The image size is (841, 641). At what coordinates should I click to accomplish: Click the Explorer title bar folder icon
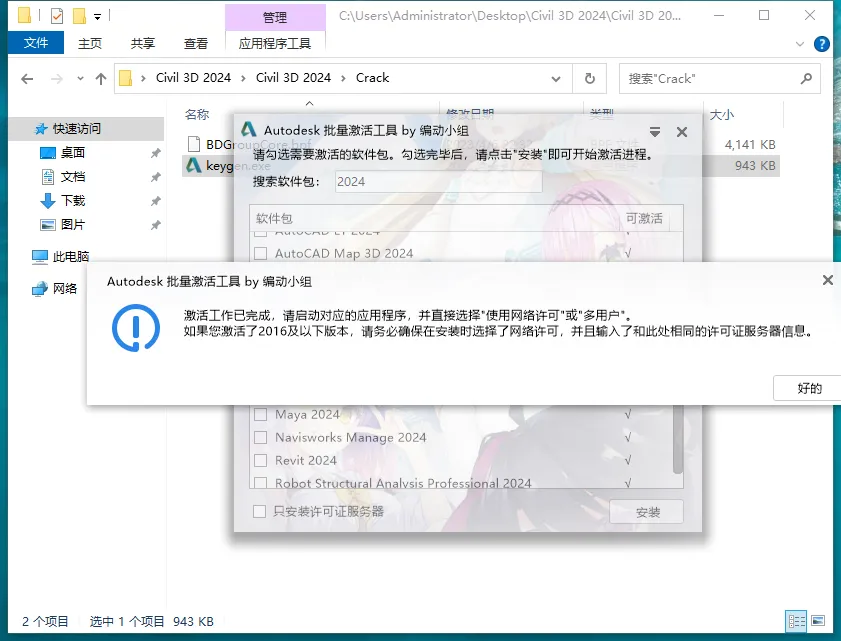tap(24, 16)
